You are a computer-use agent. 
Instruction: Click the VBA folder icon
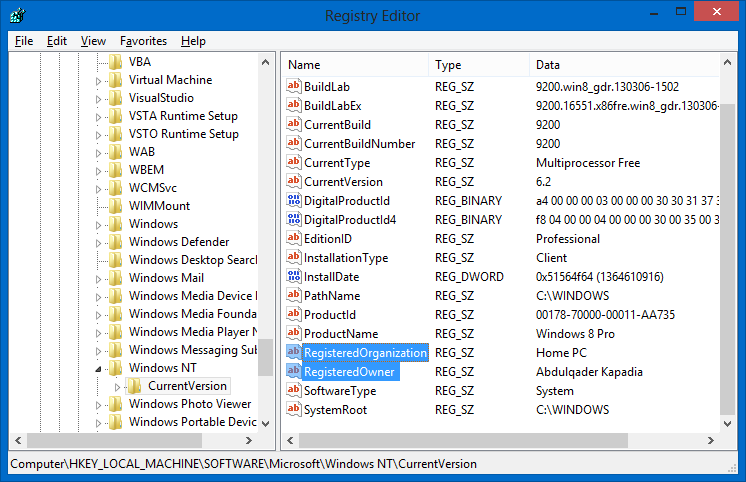116,62
